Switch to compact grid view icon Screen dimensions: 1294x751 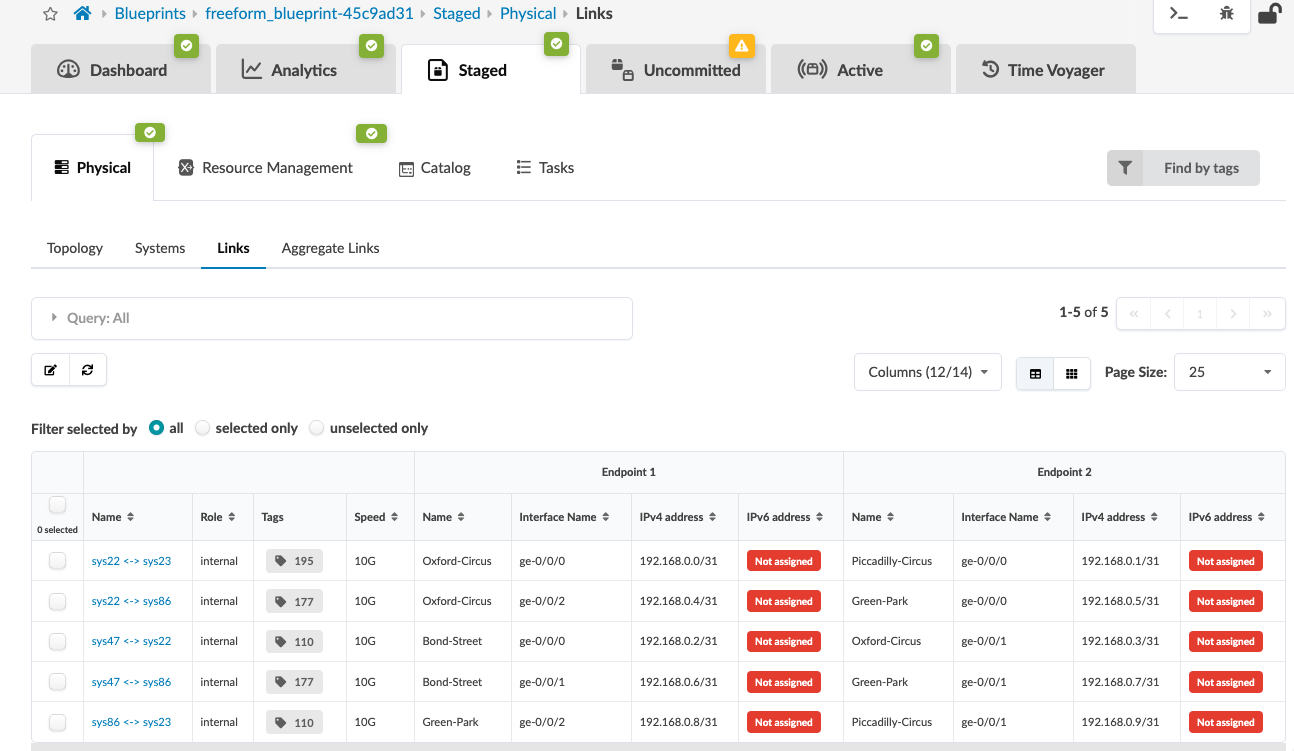tap(1072, 373)
